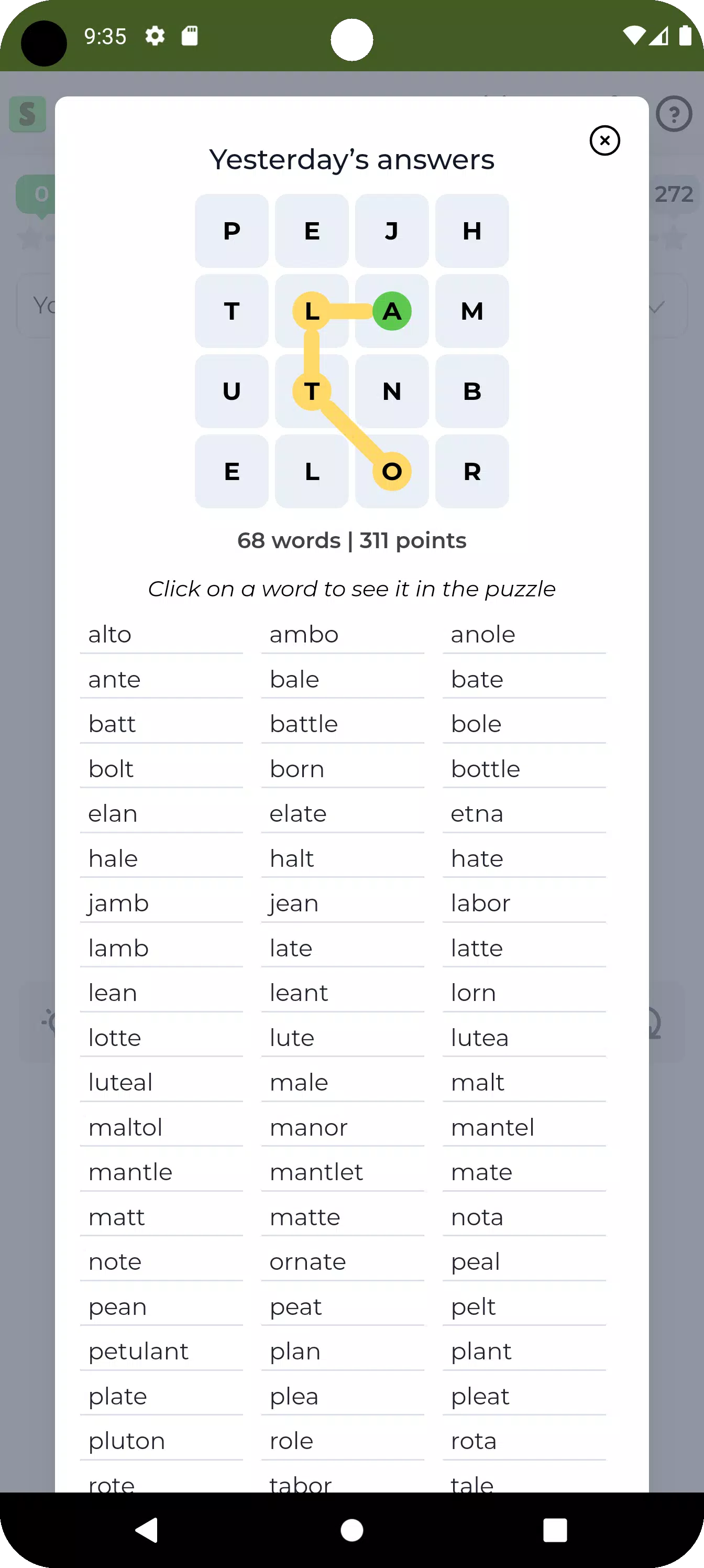Show the word 'alto' in the puzzle

110,634
